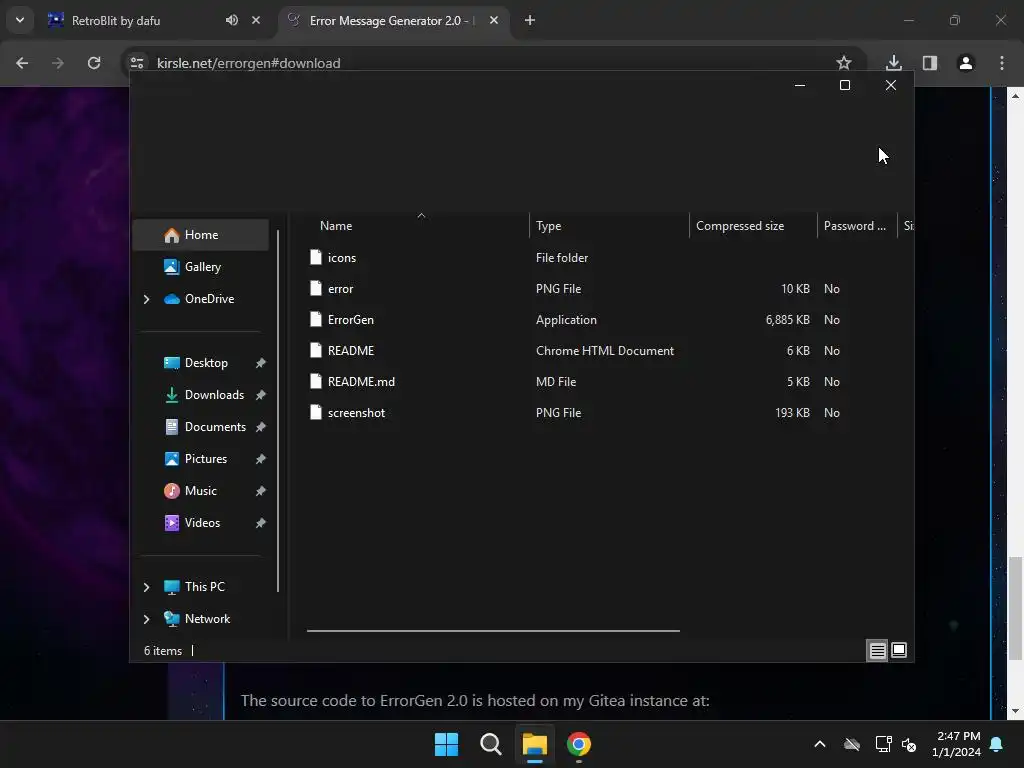Maximize the File Explorer window
Screen dimensions: 1024x768
(x=844, y=86)
